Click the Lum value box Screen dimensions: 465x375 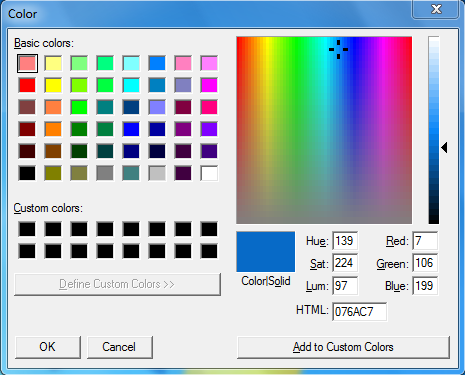345,286
